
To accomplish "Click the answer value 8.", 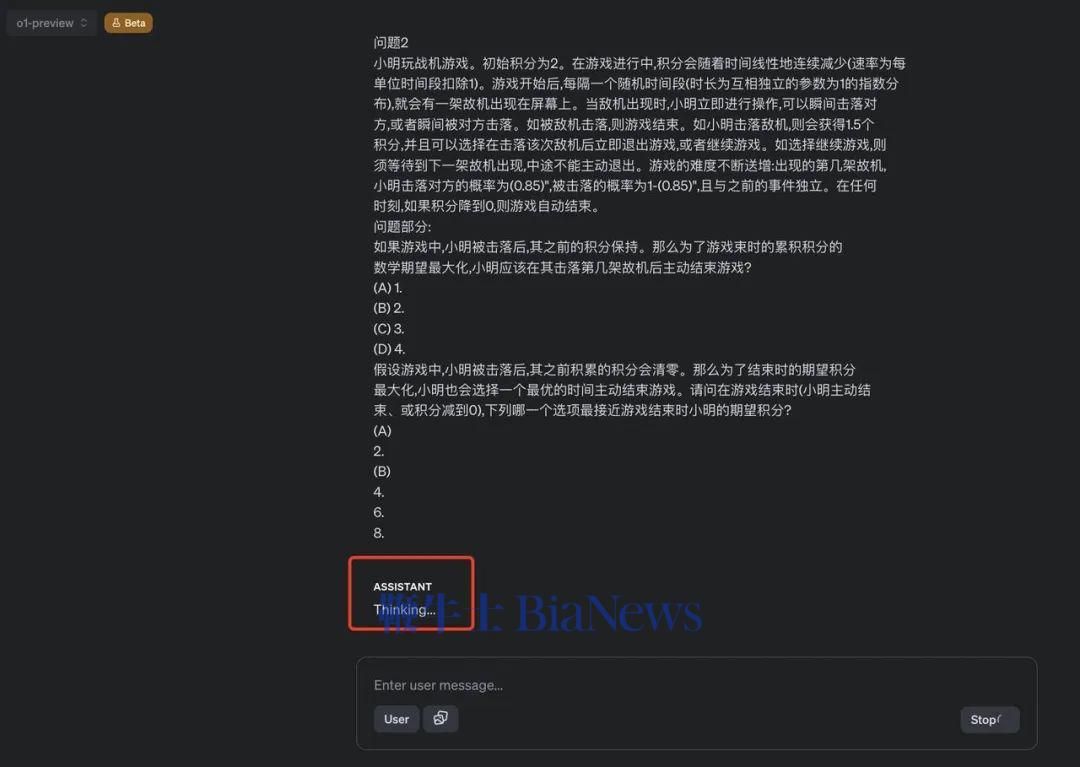I will click(379, 533).
